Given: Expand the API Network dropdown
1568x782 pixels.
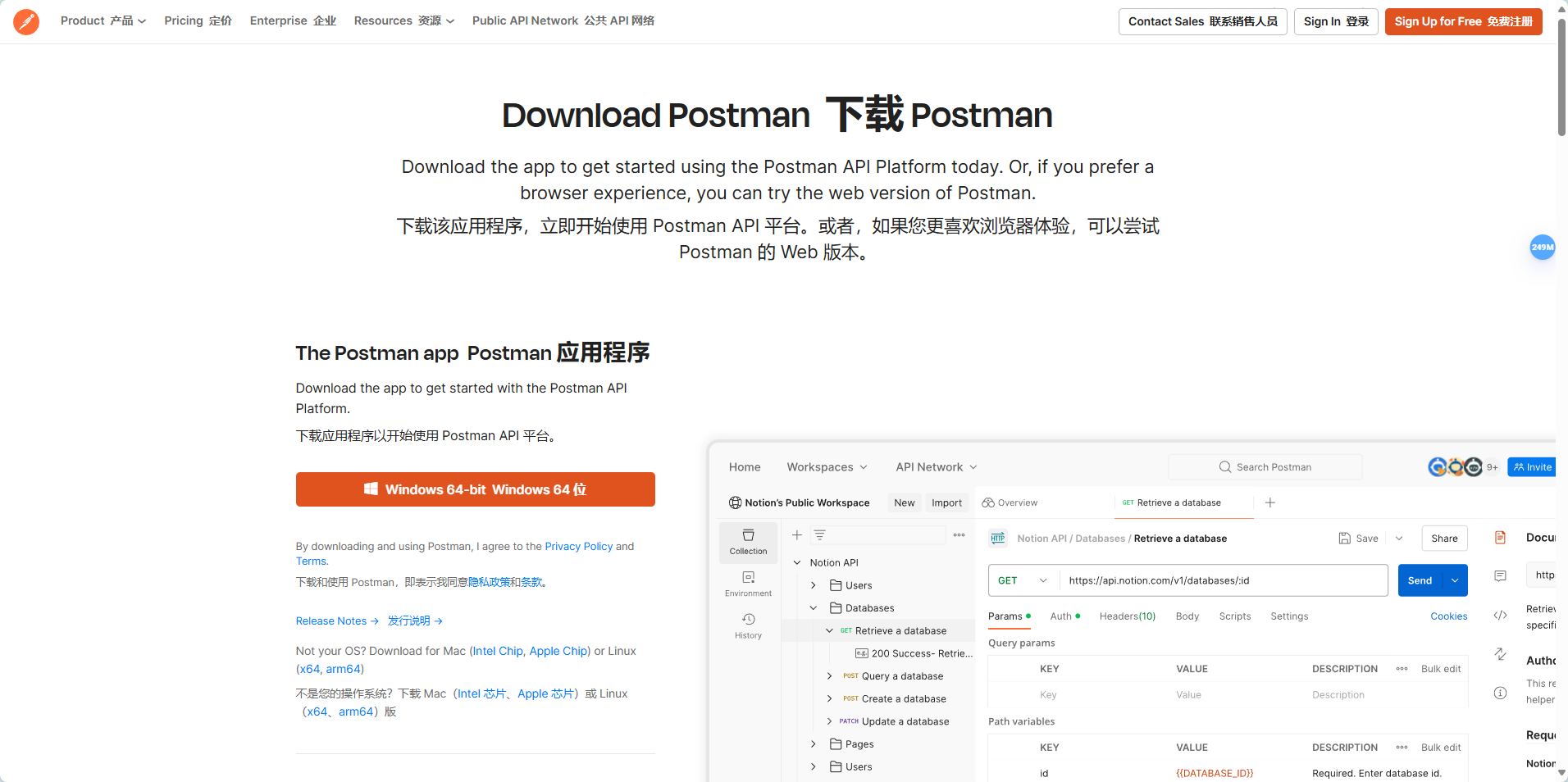Looking at the screenshot, I should (x=937, y=467).
